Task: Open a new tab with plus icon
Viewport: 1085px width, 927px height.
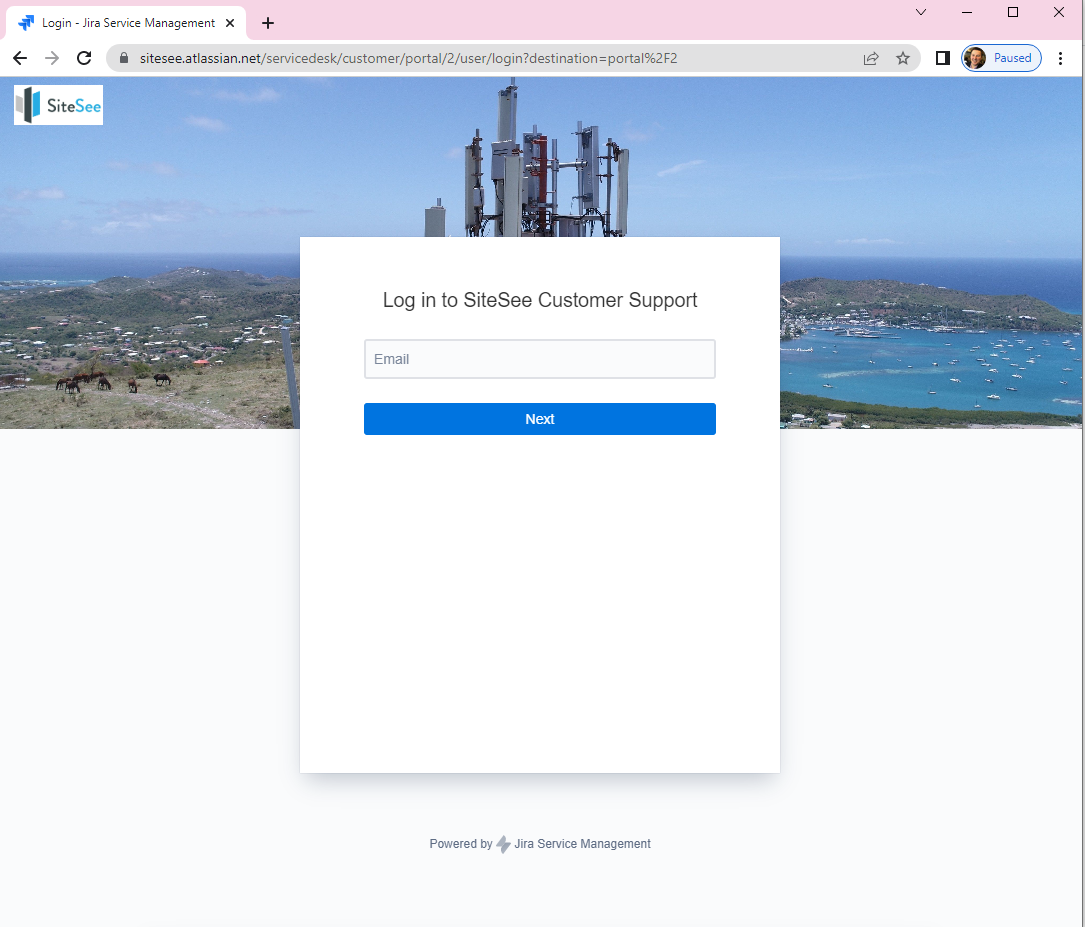Action: point(268,23)
